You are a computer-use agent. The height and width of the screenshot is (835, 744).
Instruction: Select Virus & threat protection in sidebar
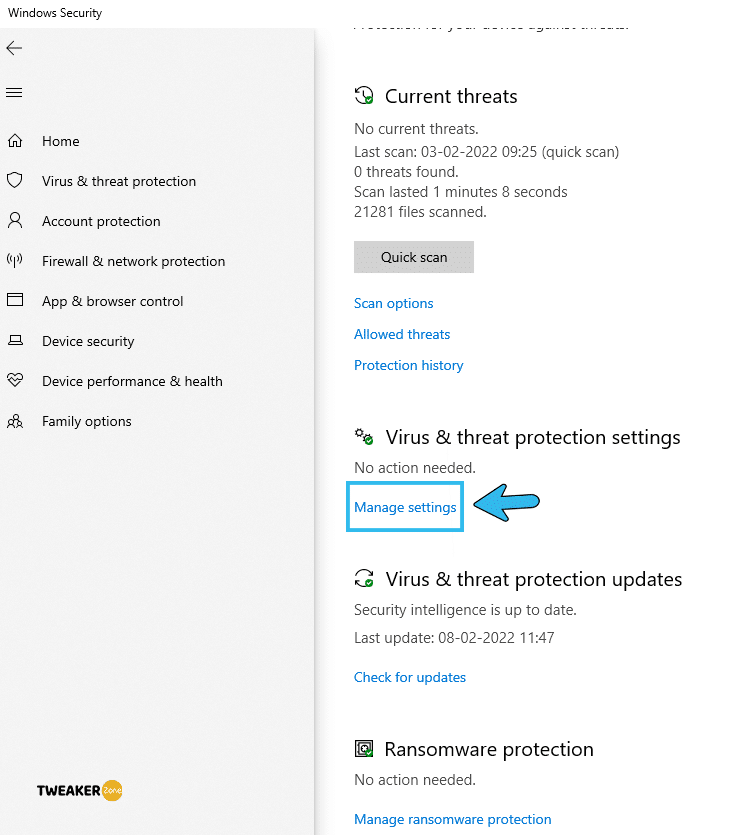119,181
